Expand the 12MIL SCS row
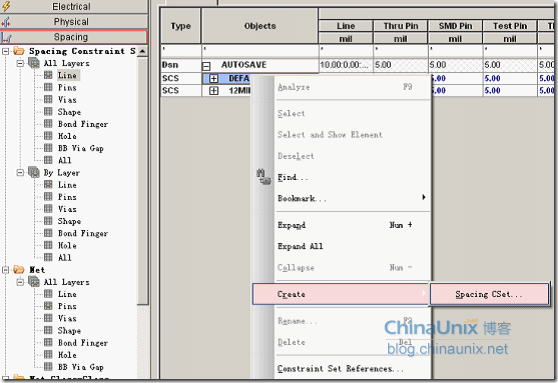This screenshot has width=558, height=383. pyautogui.click(x=214, y=90)
